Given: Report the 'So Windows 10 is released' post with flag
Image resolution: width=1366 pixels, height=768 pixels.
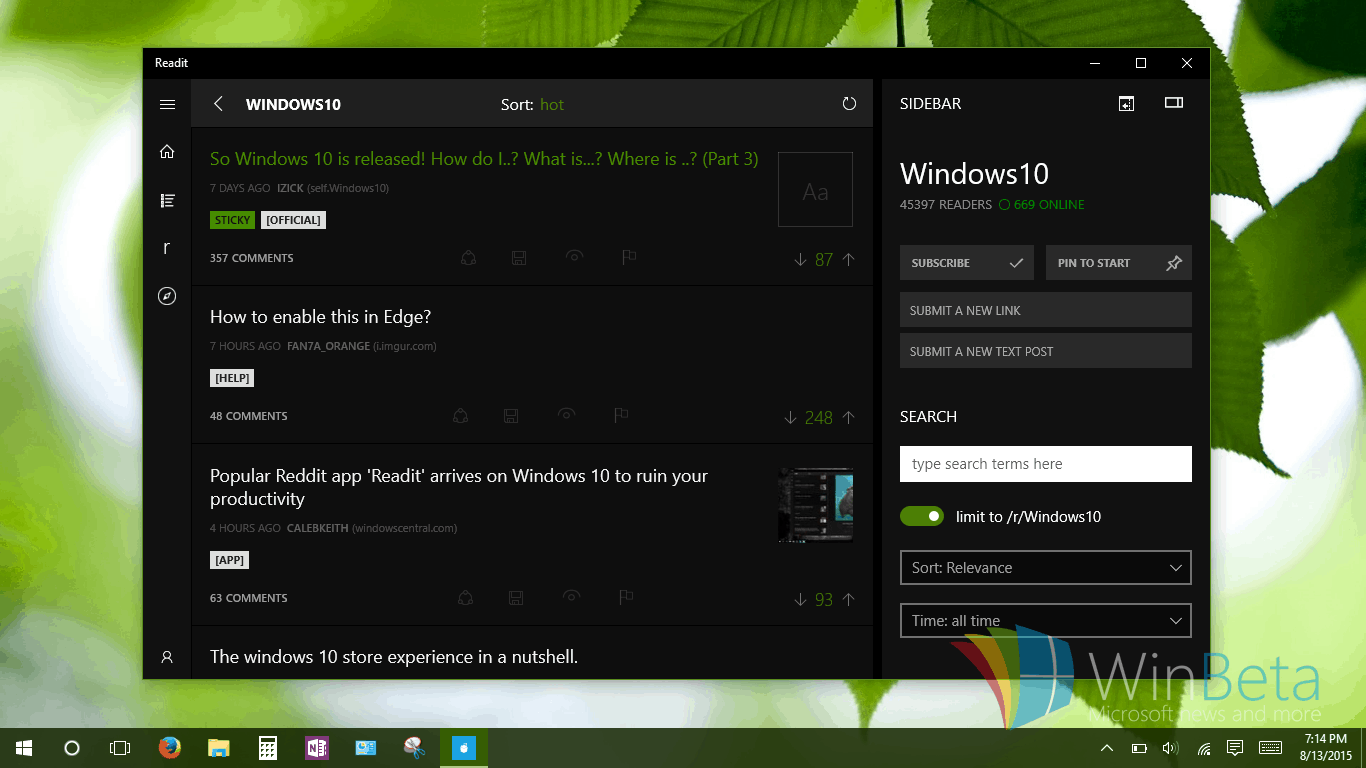Looking at the screenshot, I should pyautogui.click(x=629, y=258).
